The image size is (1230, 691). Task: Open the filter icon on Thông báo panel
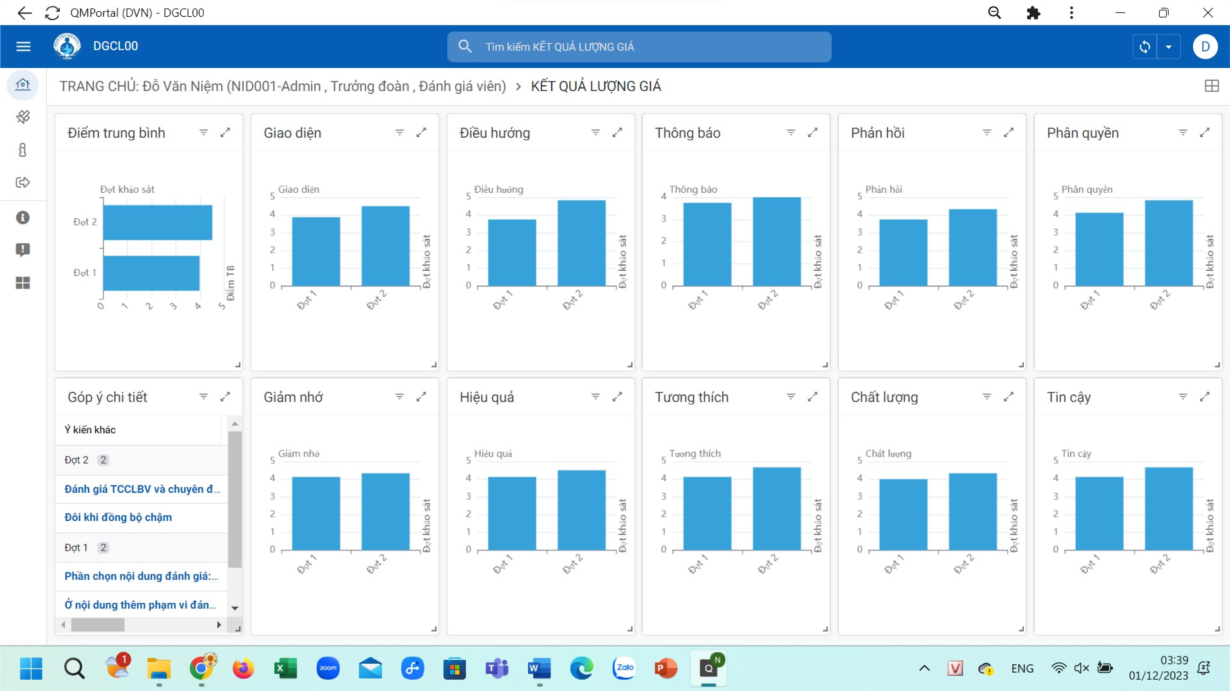point(791,133)
